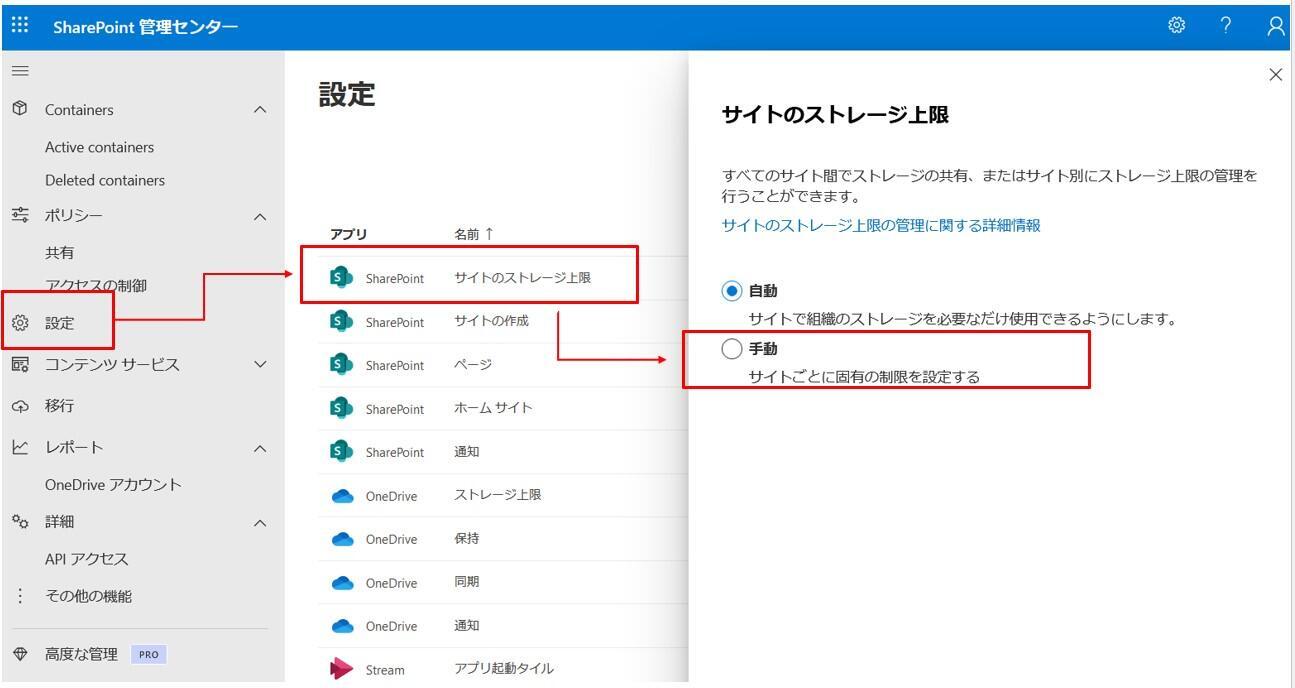Open the サイトの作成 setting
This screenshot has height=688, width=1295.
click(491, 321)
